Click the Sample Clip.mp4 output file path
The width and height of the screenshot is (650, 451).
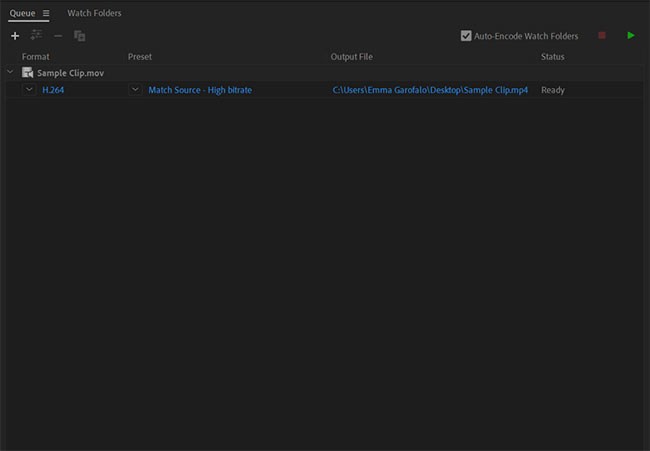(x=430, y=90)
